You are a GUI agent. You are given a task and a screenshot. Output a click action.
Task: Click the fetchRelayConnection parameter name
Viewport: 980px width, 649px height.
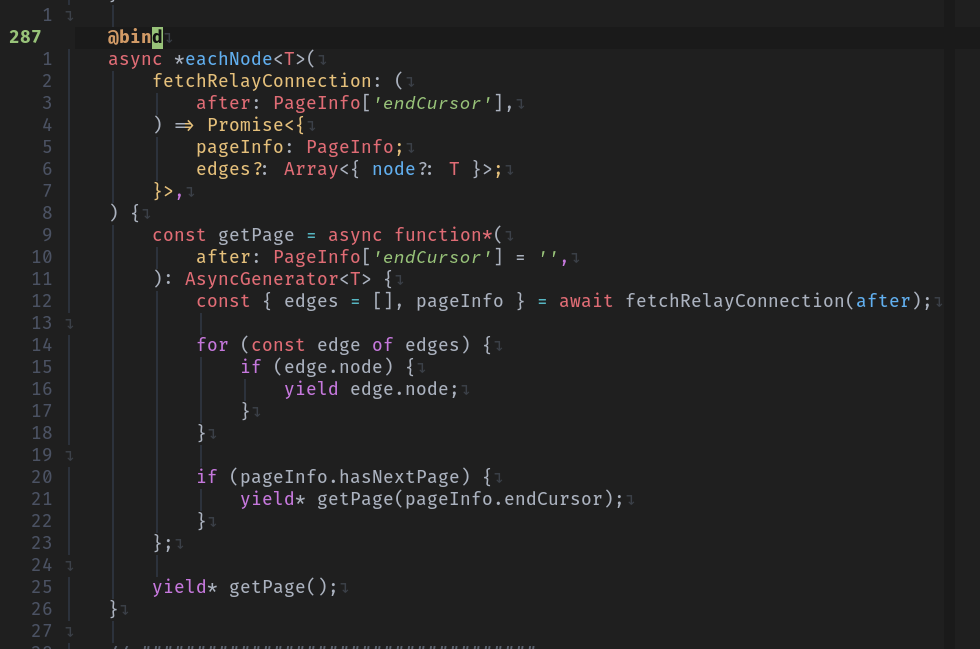click(262, 81)
